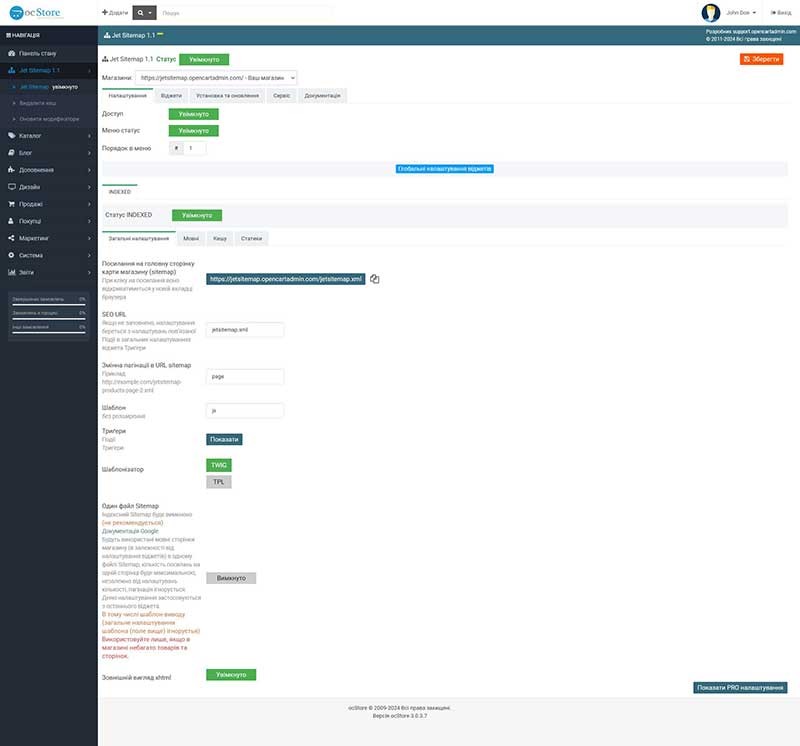
Task: Toggle the module Статус Увімкнуто switch
Action: [x=204, y=60]
